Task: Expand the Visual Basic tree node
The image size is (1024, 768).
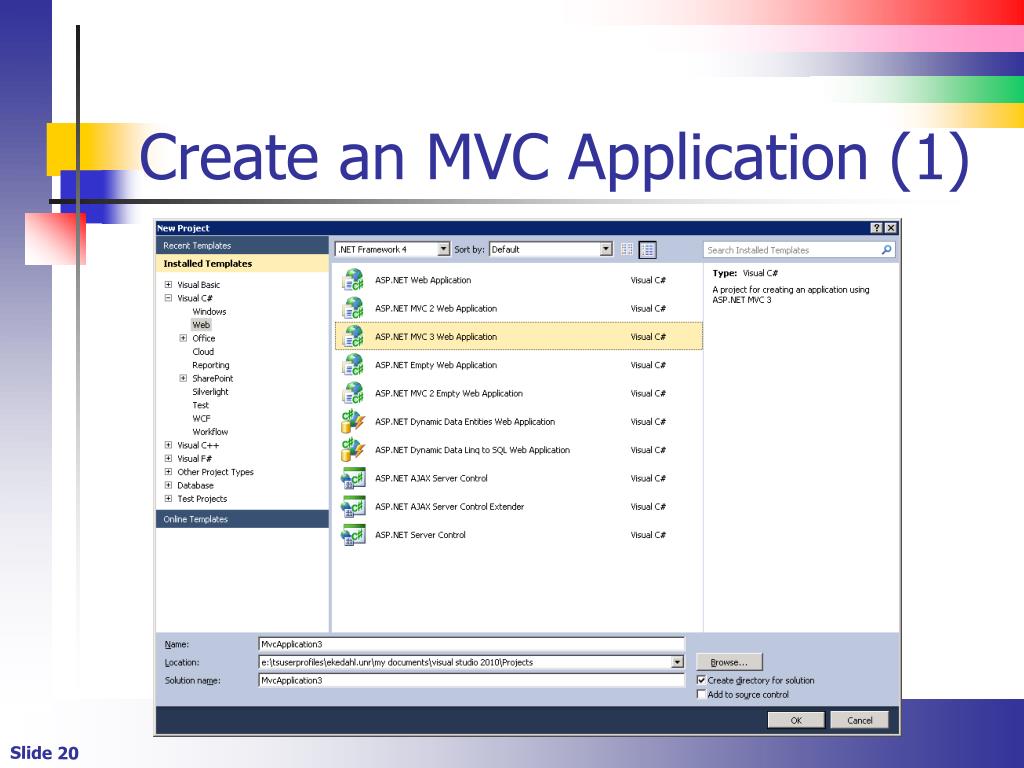Action: pyautogui.click(x=168, y=285)
